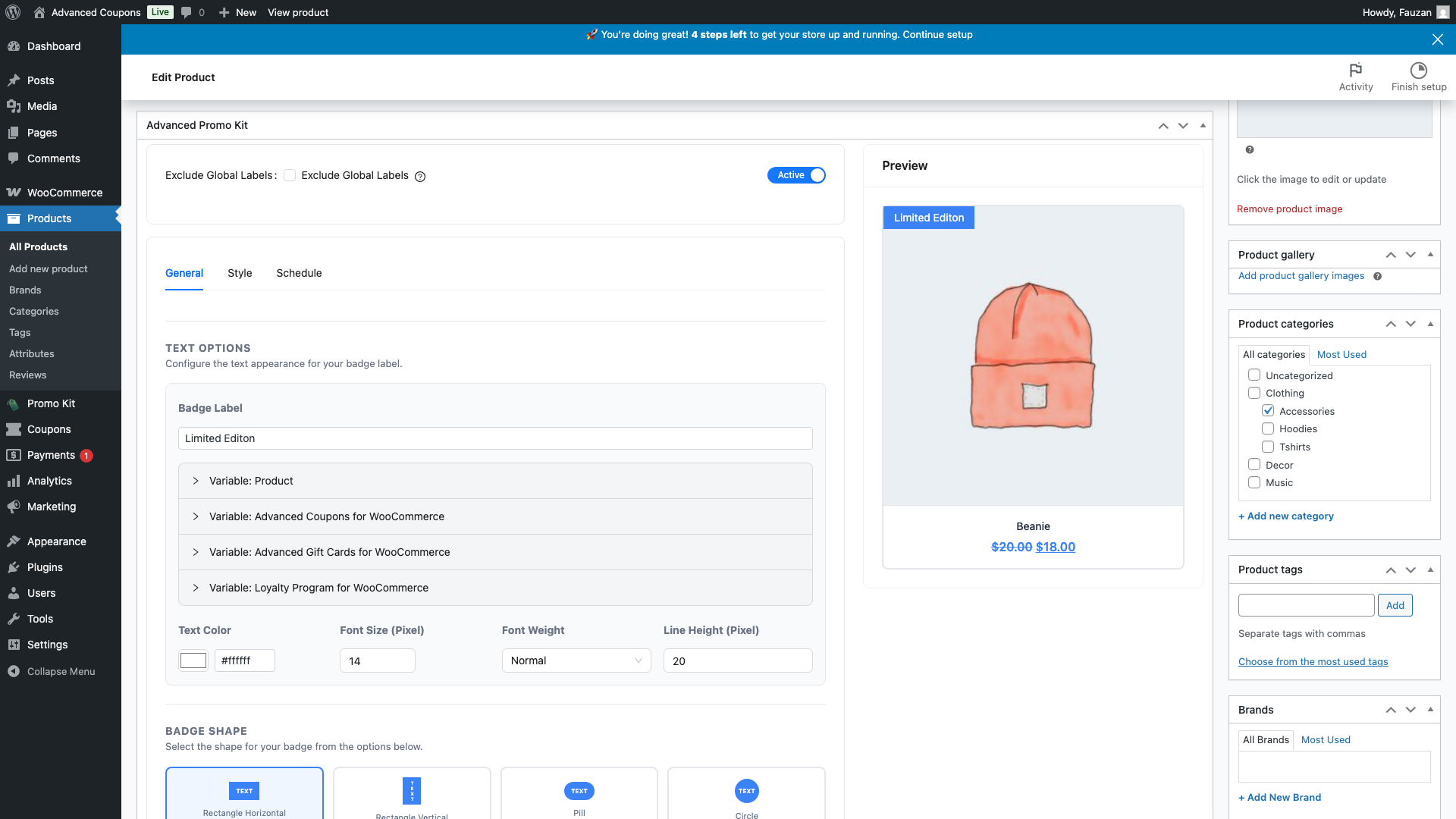The width and height of the screenshot is (1456, 819).
Task: Open the Promo Kit sidebar menu
Action: pyautogui.click(x=51, y=403)
